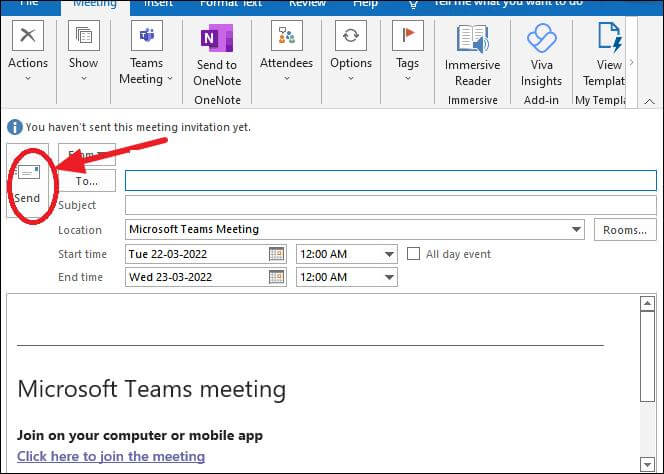Click the To... button
This screenshot has height=474, width=664.
coord(87,181)
